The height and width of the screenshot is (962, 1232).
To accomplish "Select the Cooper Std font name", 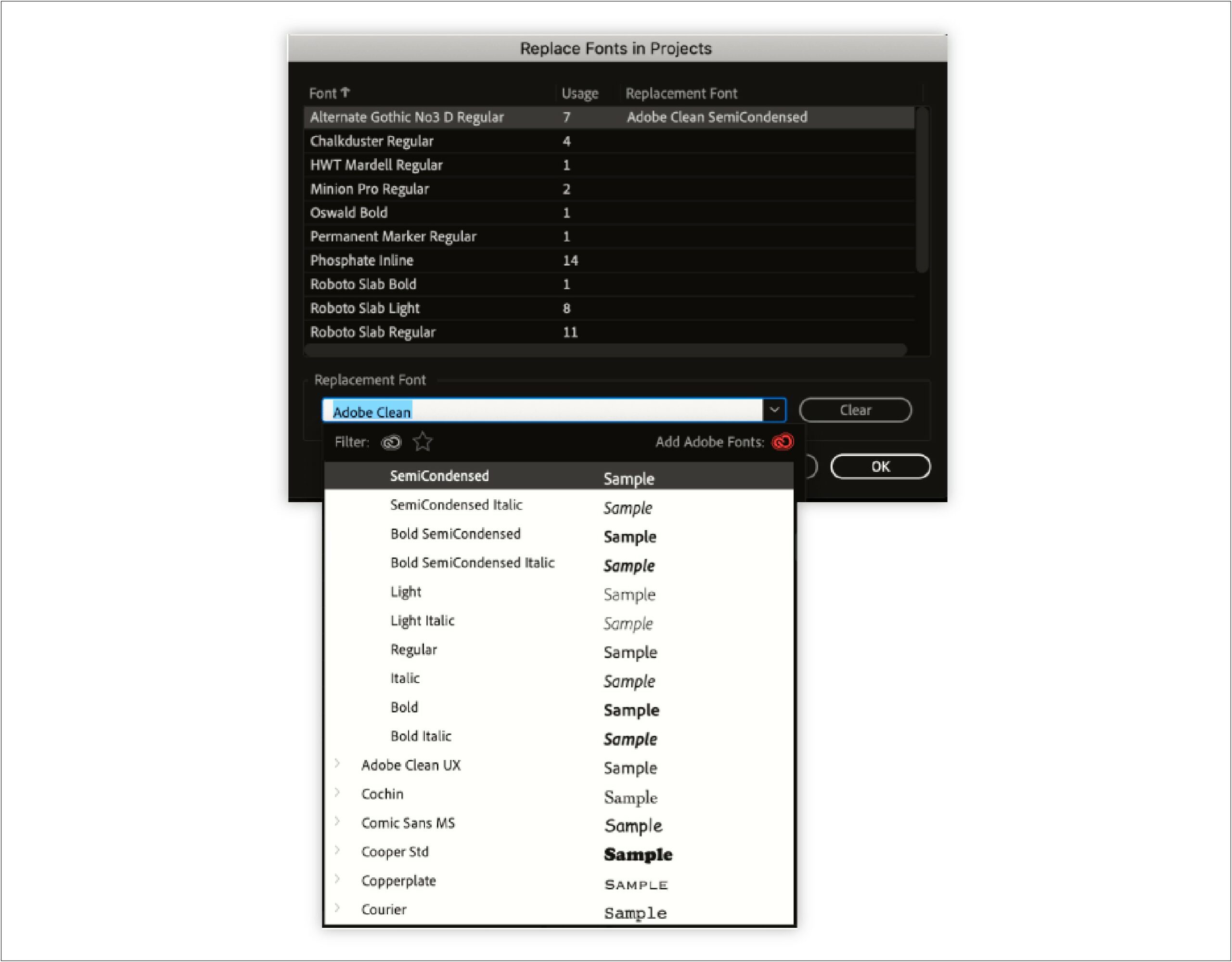I will [395, 852].
